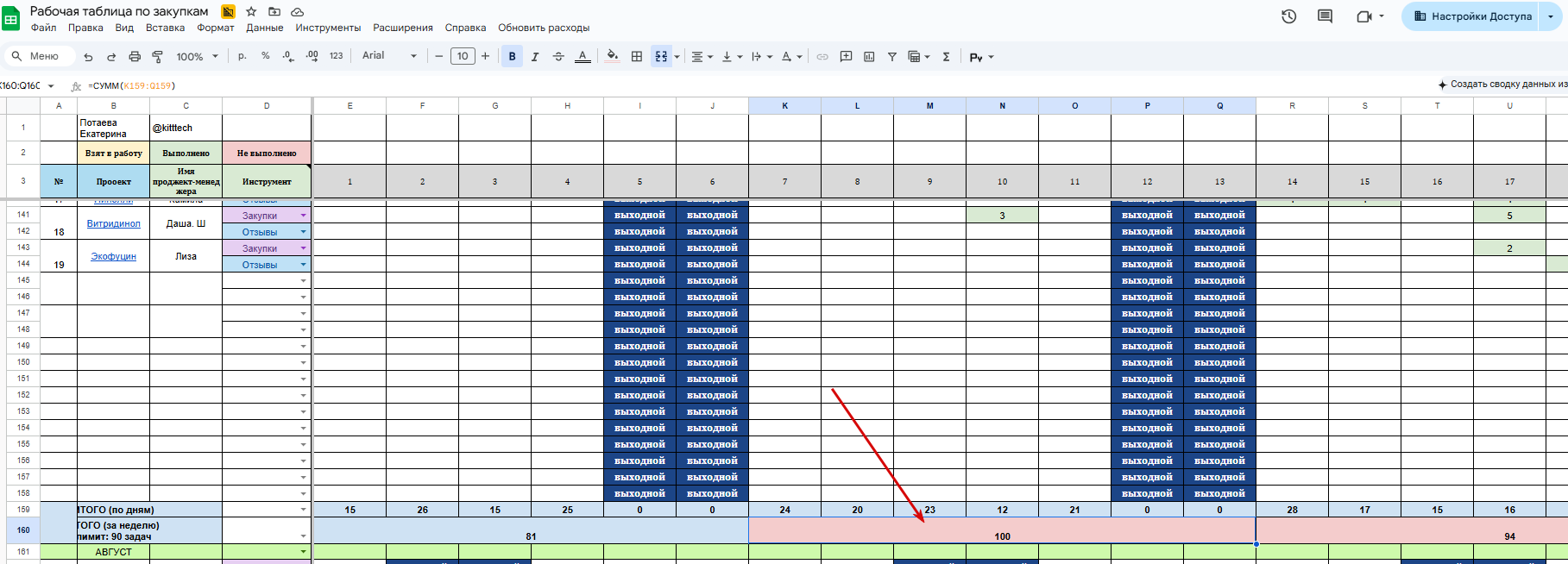Open the Формат menu
This screenshot has width=1568, height=564.
pyautogui.click(x=215, y=28)
